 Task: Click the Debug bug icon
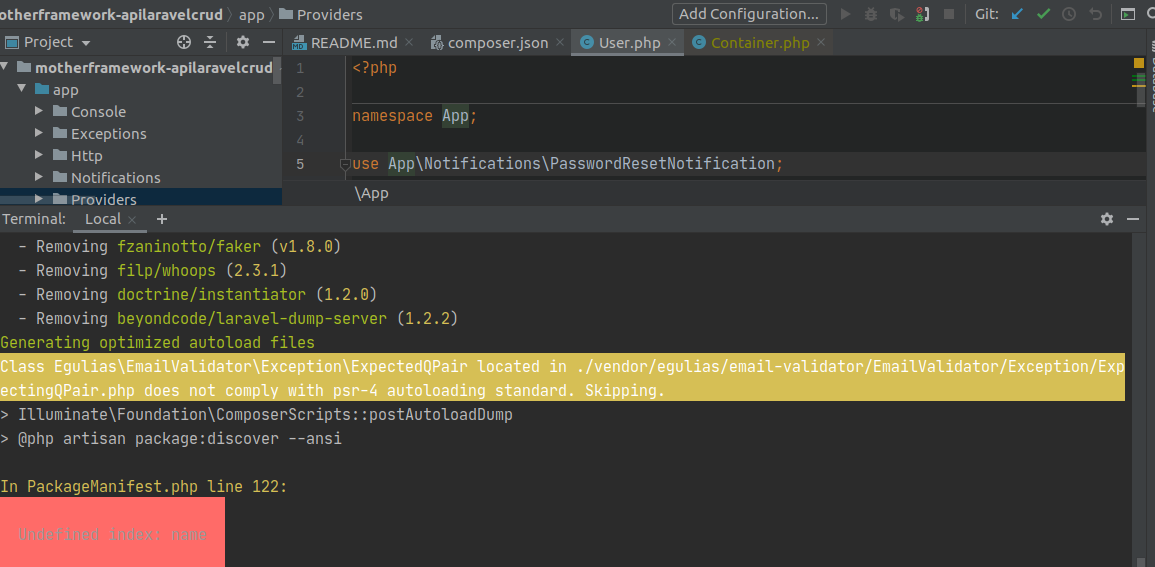coord(871,14)
